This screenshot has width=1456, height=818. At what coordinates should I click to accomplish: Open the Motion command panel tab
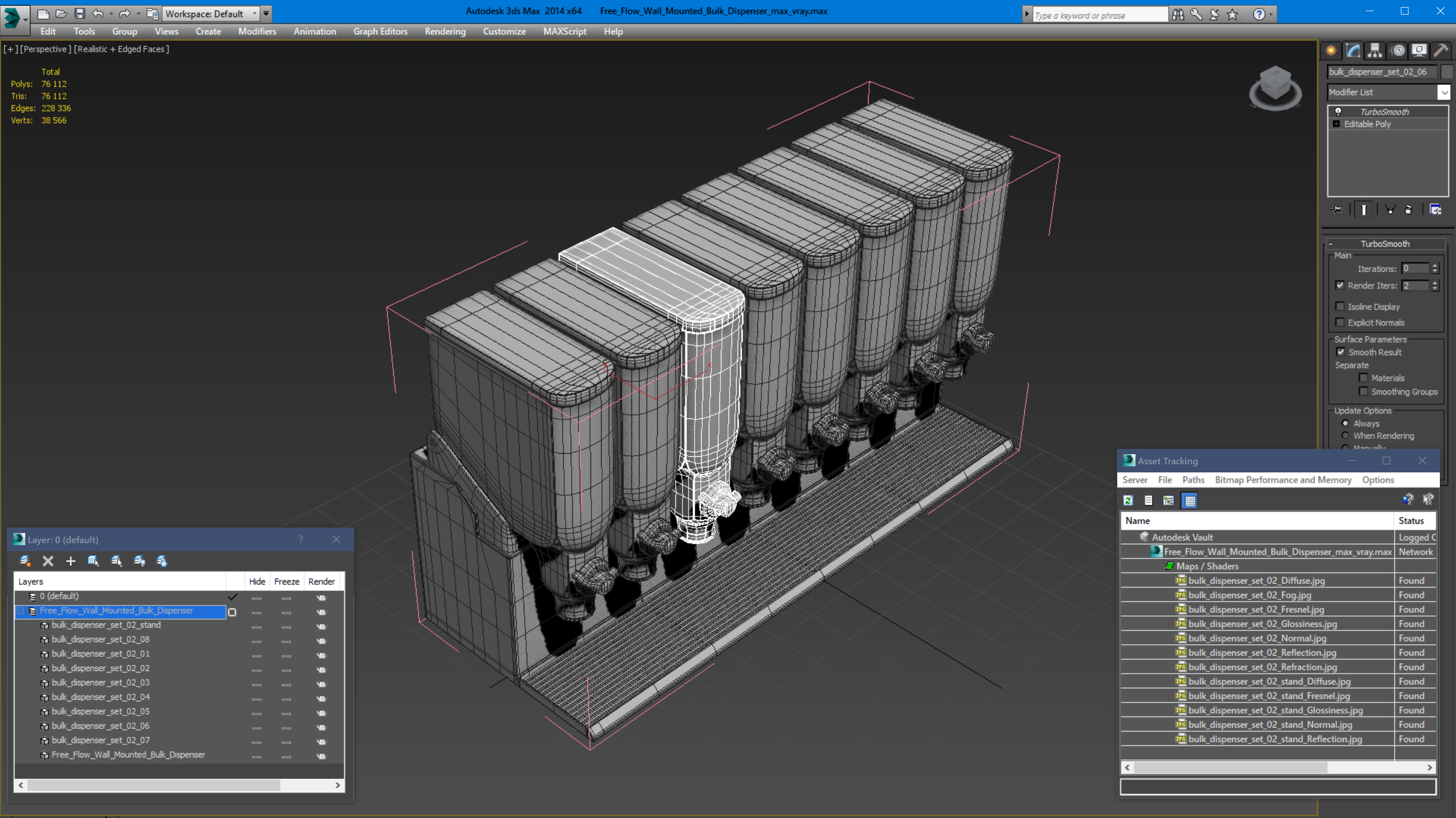(x=1397, y=51)
